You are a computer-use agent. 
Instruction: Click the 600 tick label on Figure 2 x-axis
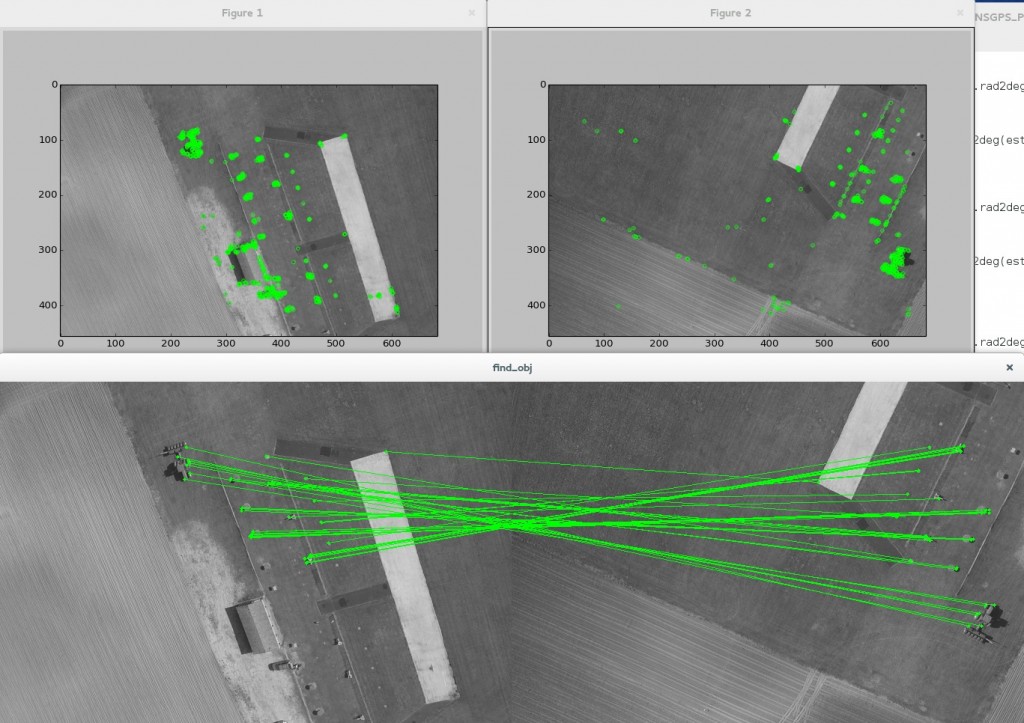pos(880,342)
